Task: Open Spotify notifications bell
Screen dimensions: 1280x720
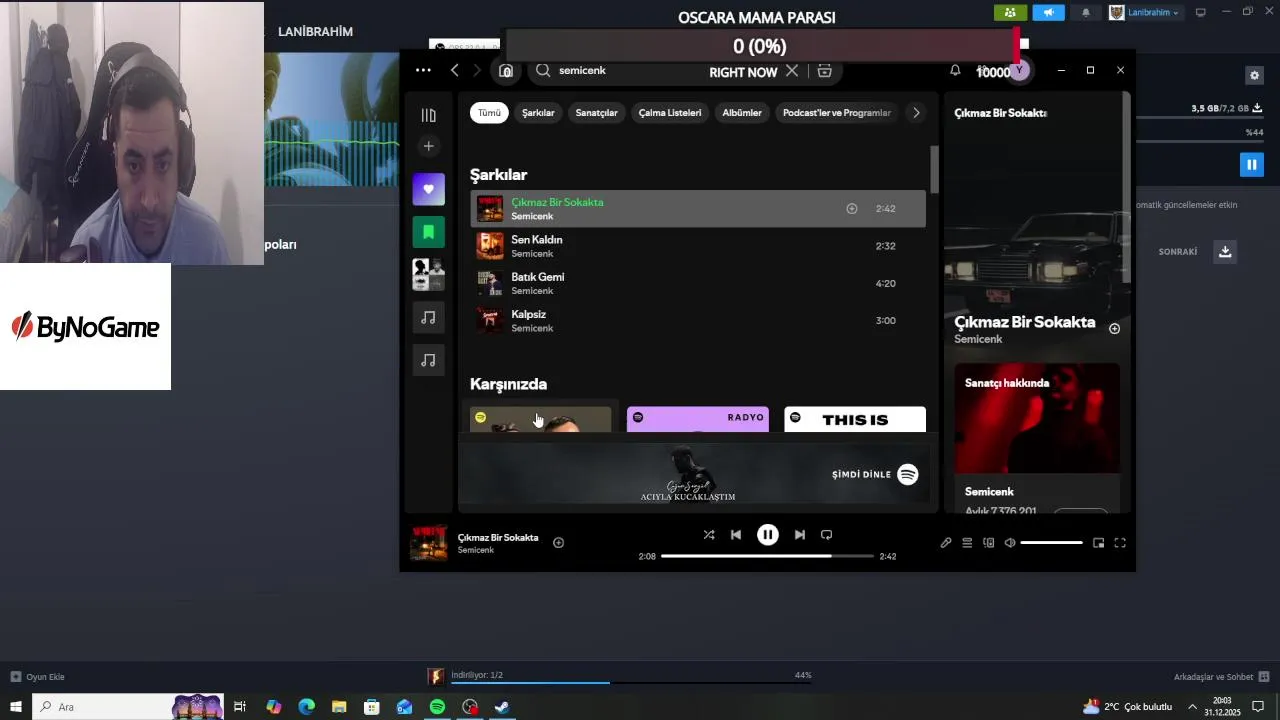Action: point(955,70)
